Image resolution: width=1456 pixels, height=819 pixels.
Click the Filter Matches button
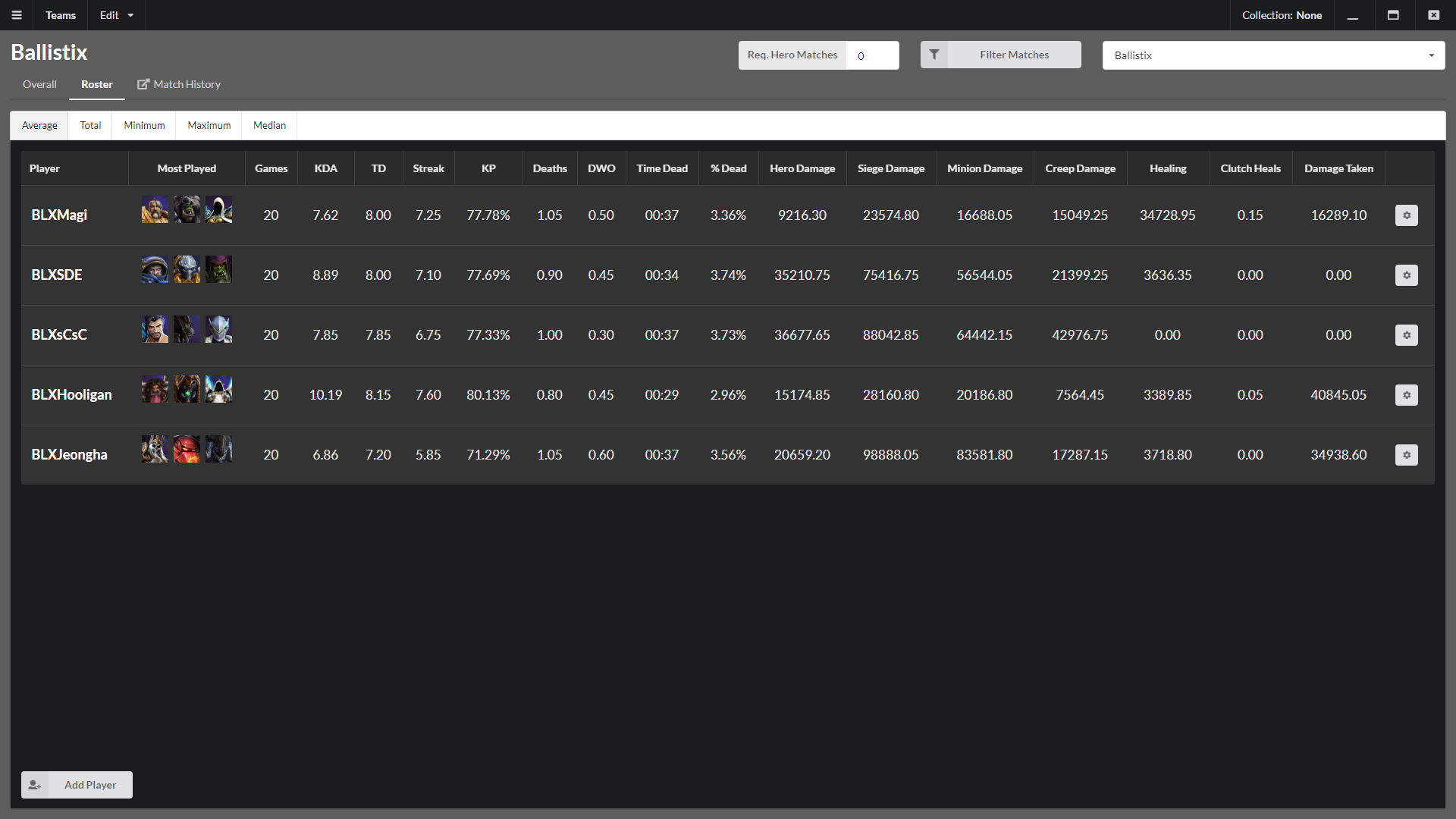click(1001, 55)
